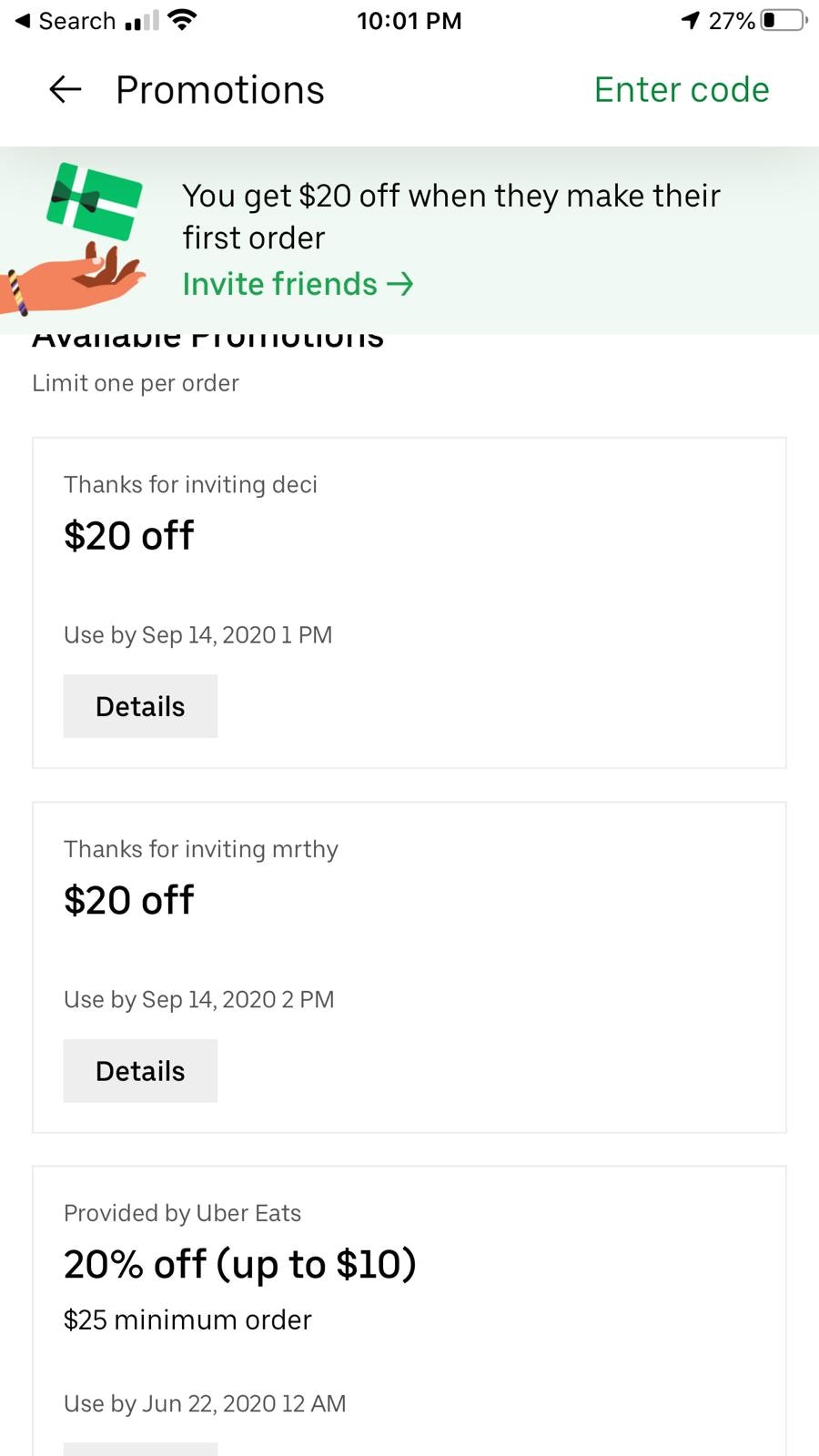
Task: Tap the back arrow beside Promotions
Action: coord(65,89)
